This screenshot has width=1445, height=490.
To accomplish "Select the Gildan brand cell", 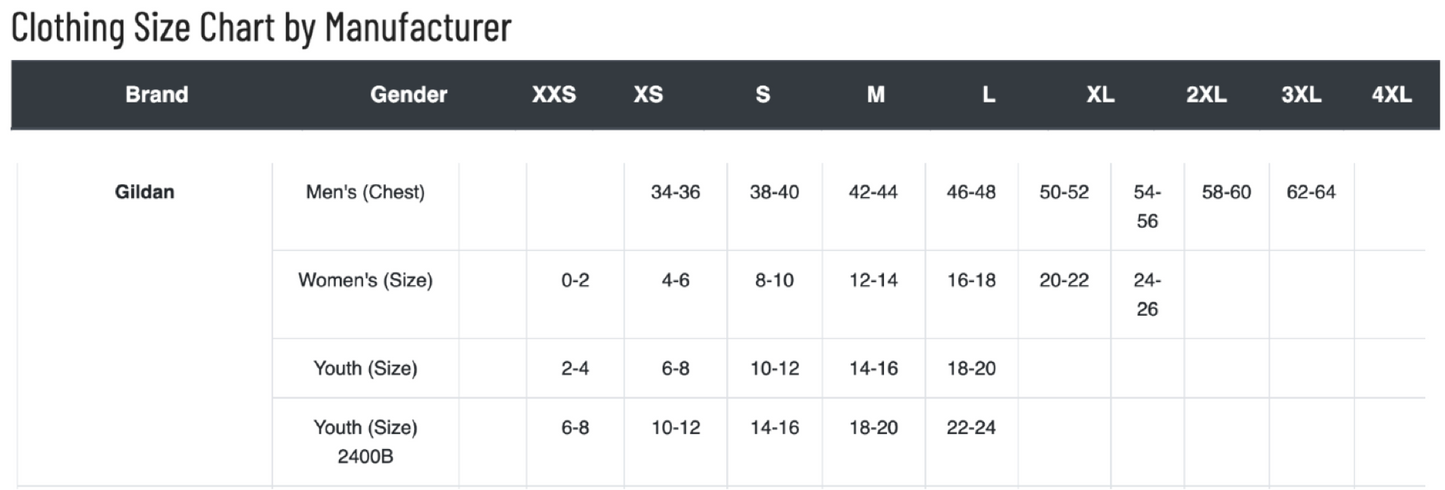I will coord(145,192).
